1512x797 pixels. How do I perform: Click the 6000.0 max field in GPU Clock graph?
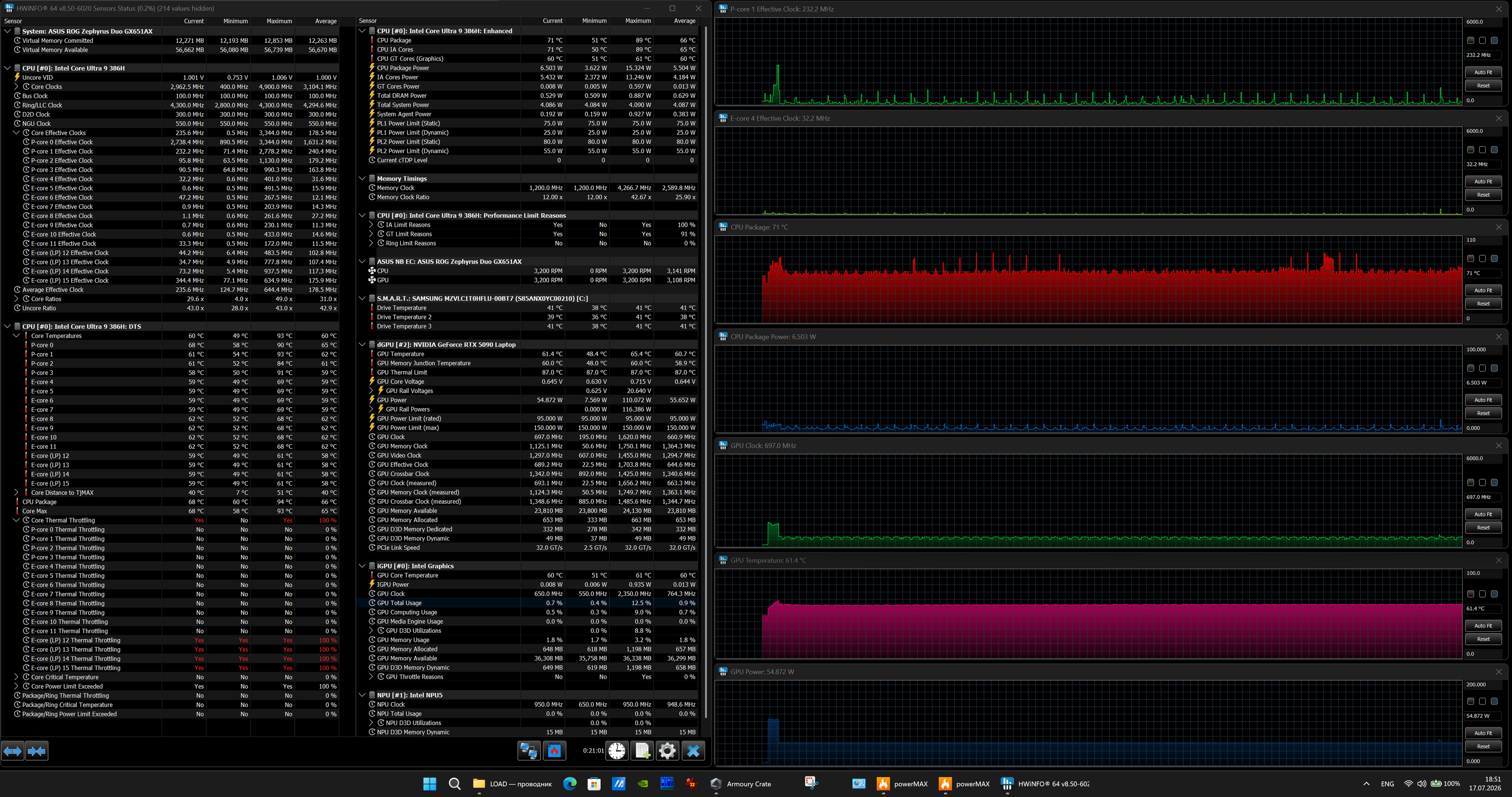[x=1483, y=458]
